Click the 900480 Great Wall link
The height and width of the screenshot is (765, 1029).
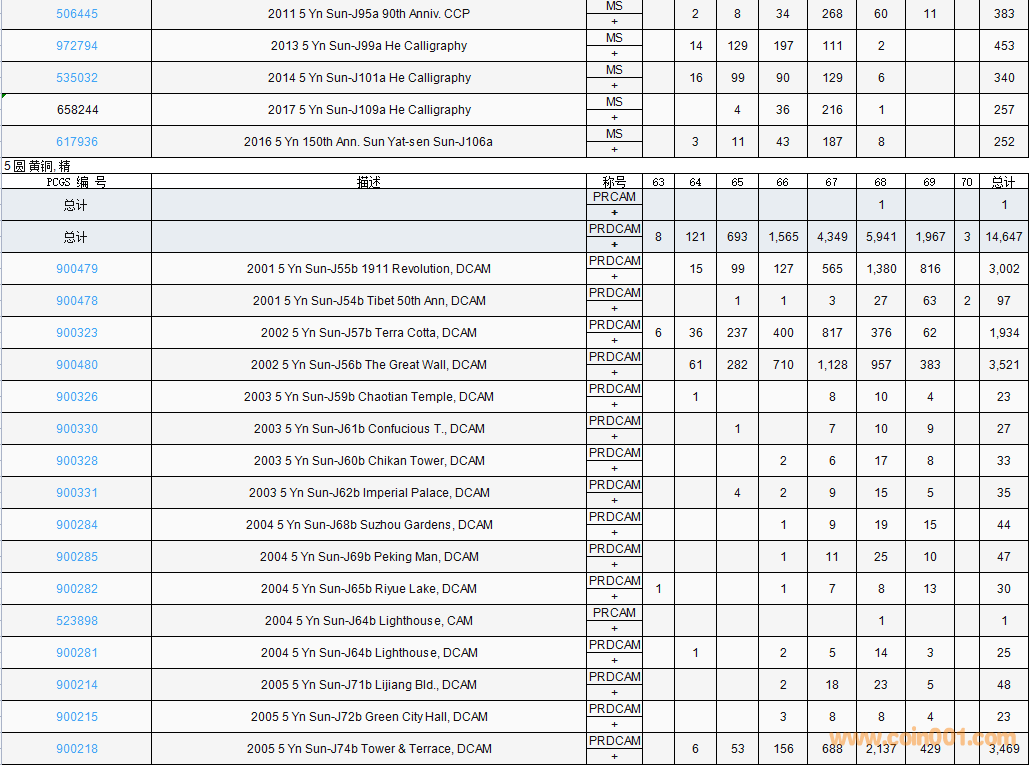(77, 365)
